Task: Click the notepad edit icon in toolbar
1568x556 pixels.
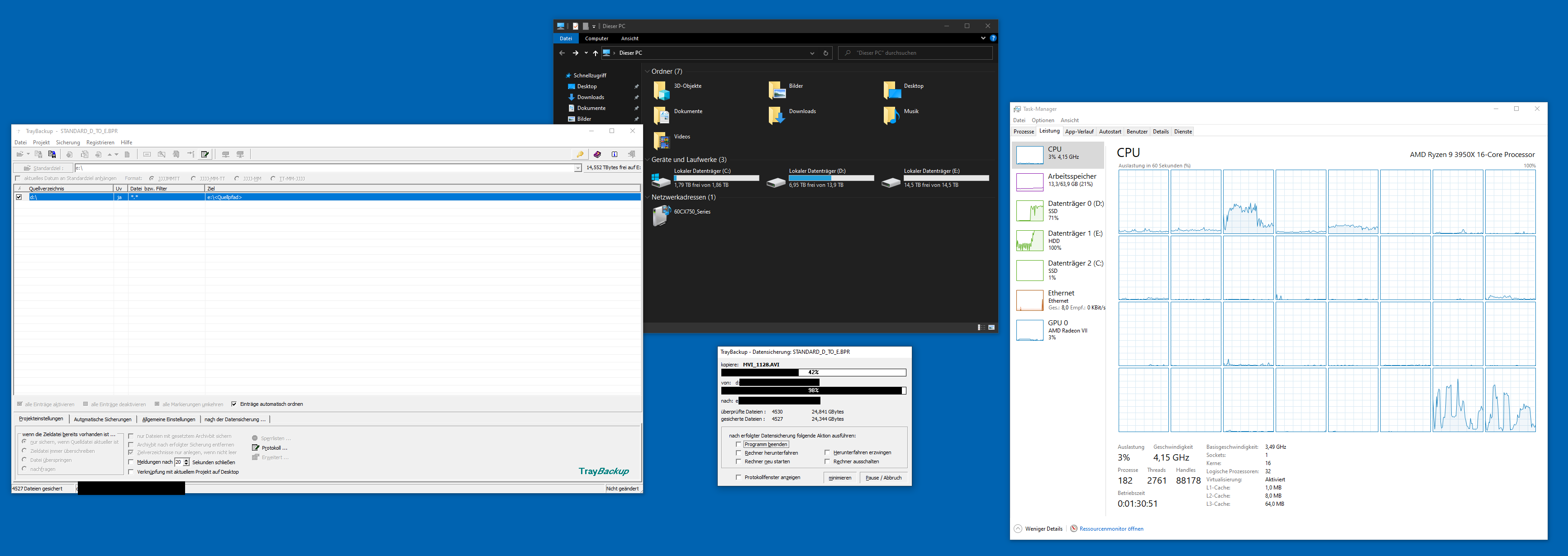Action: (x=205, y=155)
